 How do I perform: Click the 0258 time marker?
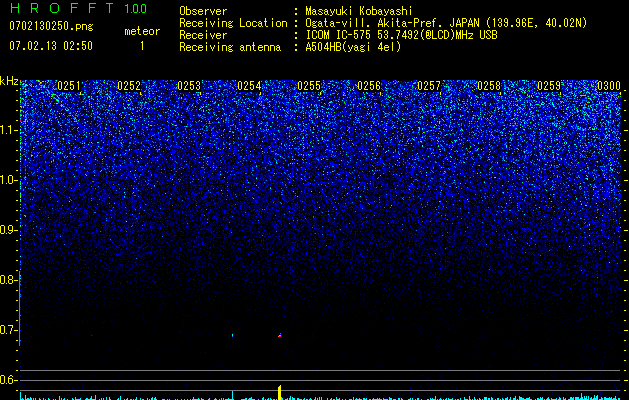point(489,86)
